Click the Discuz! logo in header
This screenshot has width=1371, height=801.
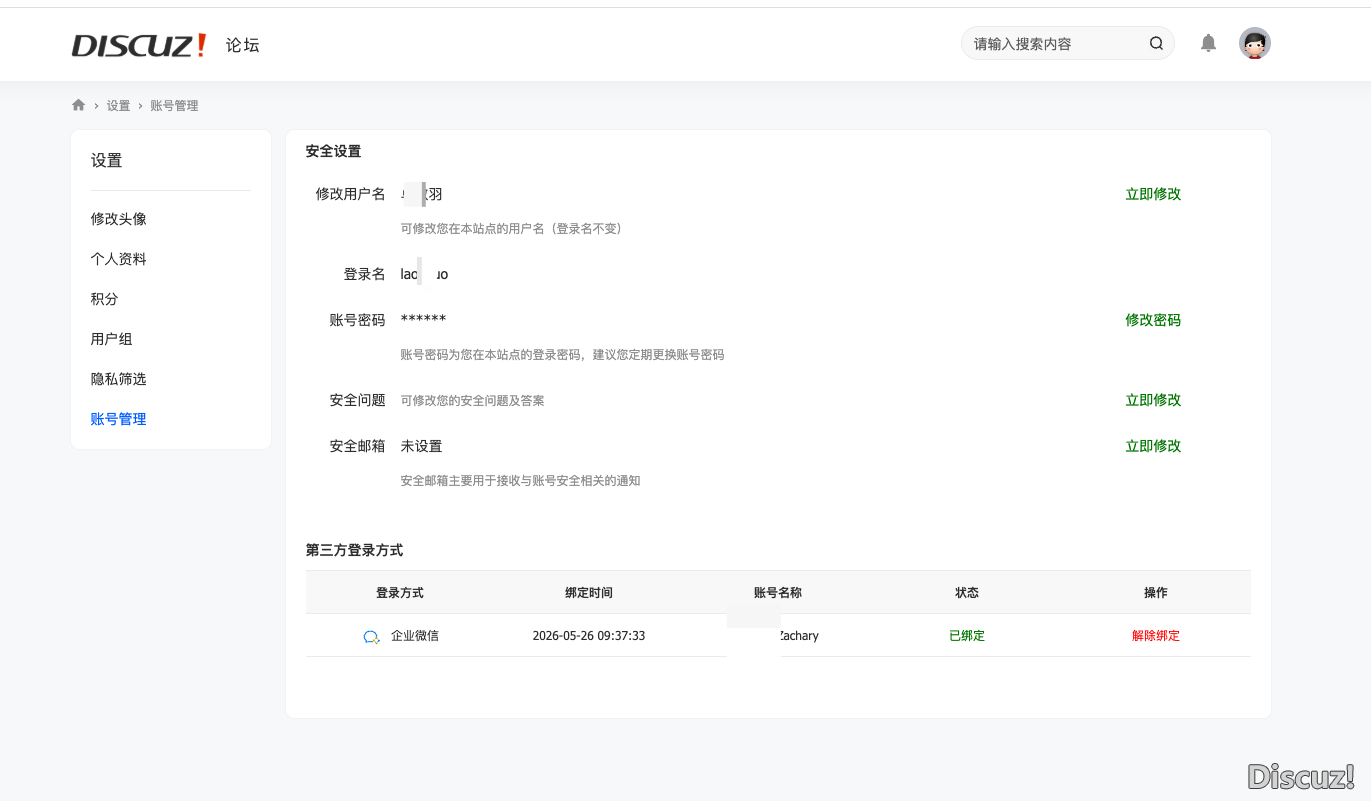[139, 45]
